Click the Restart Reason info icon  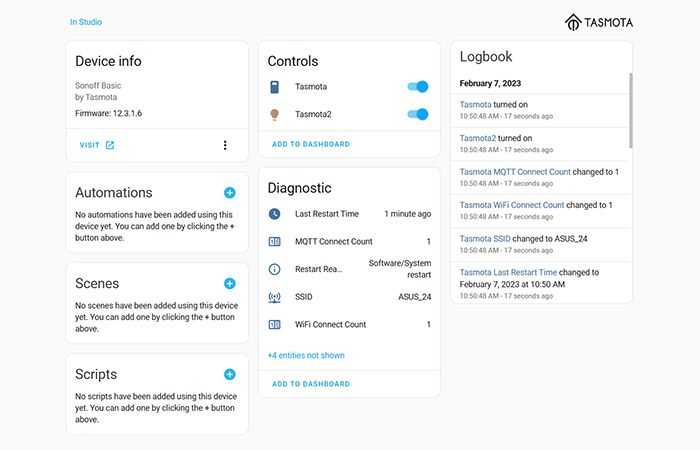point(276,269)
